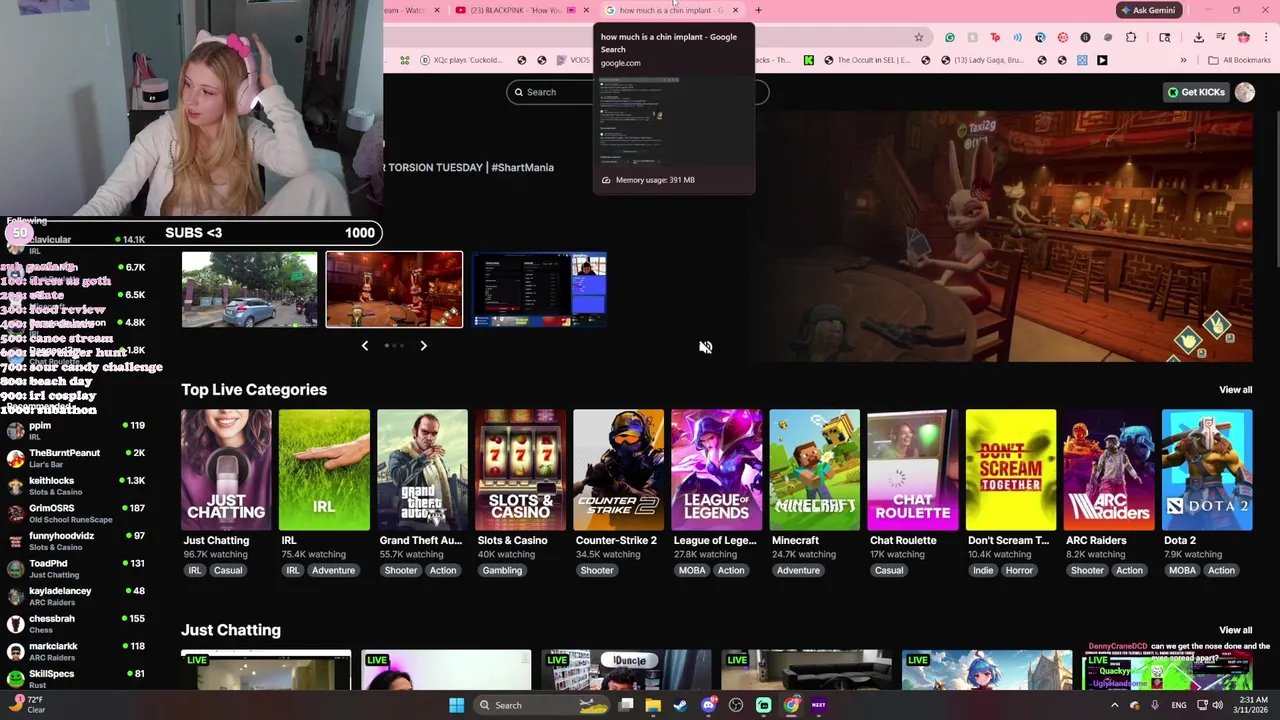Open the browser extensions puzzle icon
Viewport: 1280px width, 720px height.
coord(1131,38)
